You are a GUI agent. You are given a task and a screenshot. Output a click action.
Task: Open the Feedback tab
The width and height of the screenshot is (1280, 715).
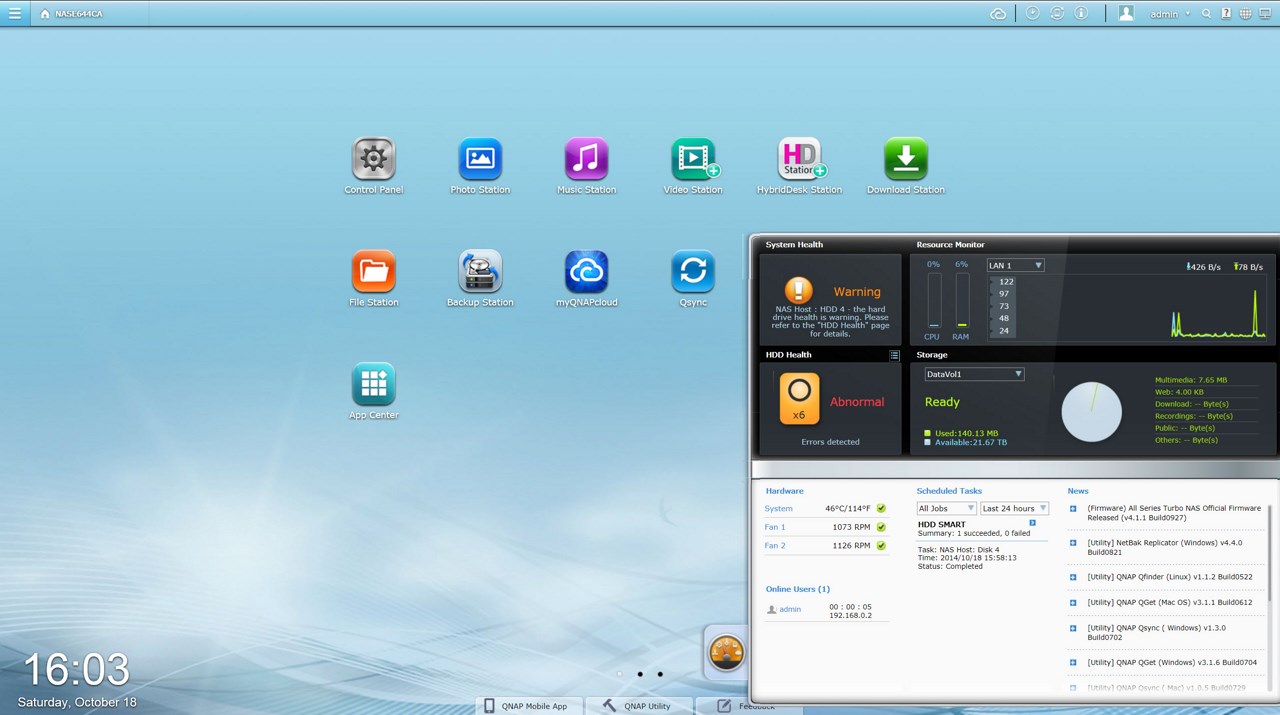point(747,705)
